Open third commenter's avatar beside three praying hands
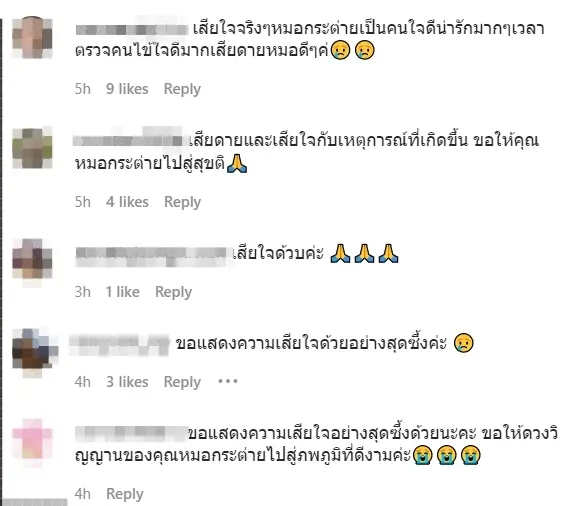The image size is (583, 506). [32, 260]
